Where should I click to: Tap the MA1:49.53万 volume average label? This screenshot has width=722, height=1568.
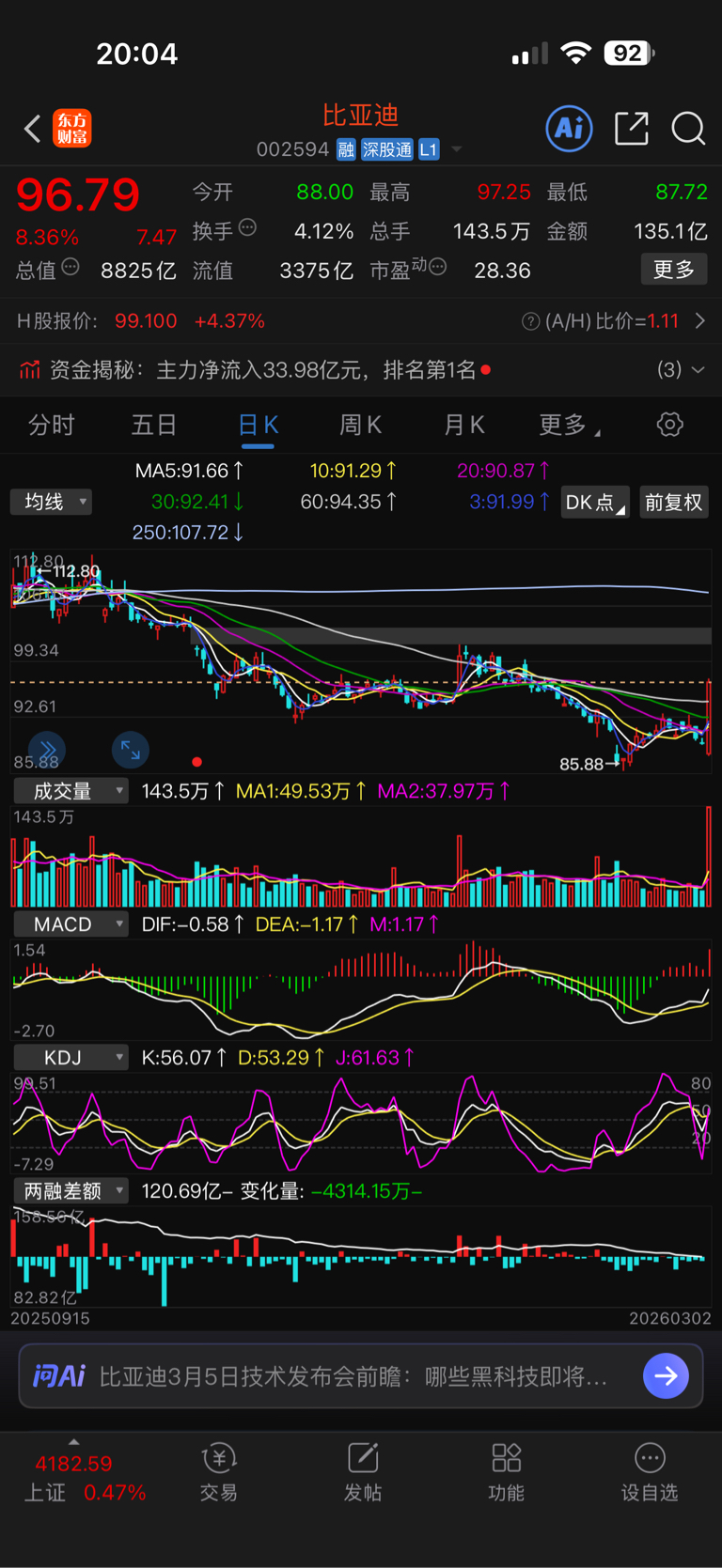tap(301, 791)
